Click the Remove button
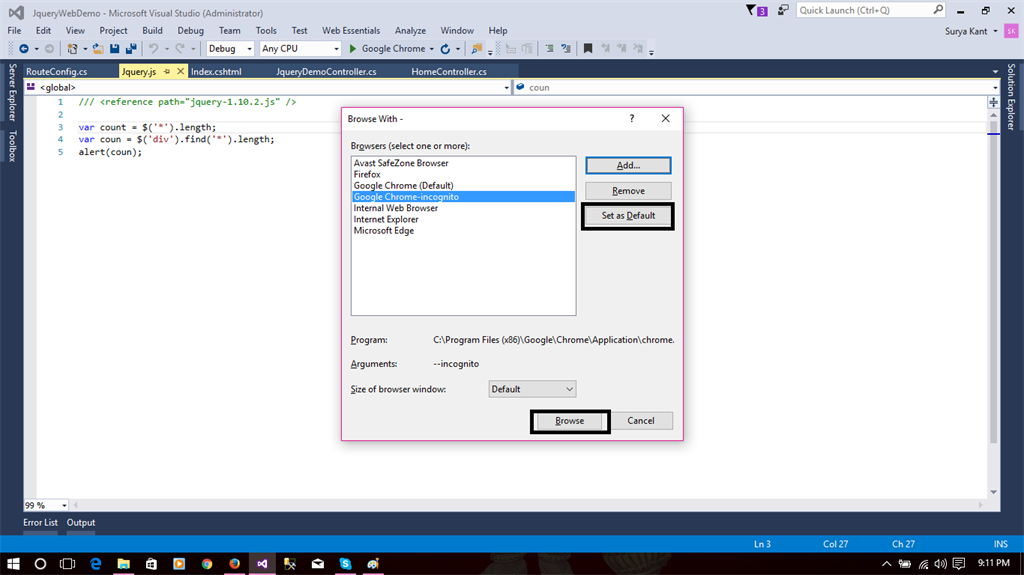The height and width of the screenshot is (575, 1024). pos(628,191)
